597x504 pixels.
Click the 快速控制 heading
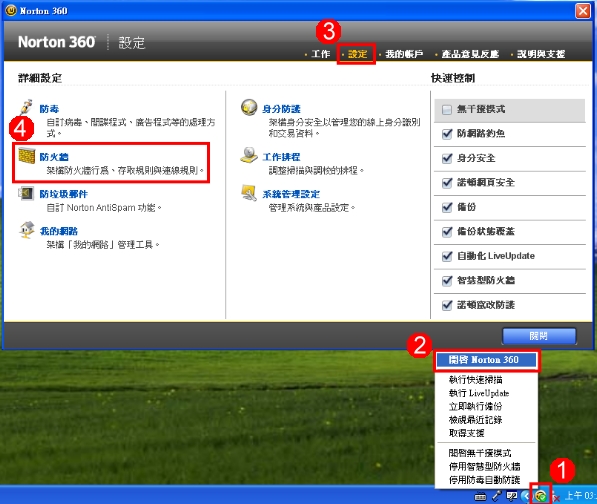tap(453, 78)
